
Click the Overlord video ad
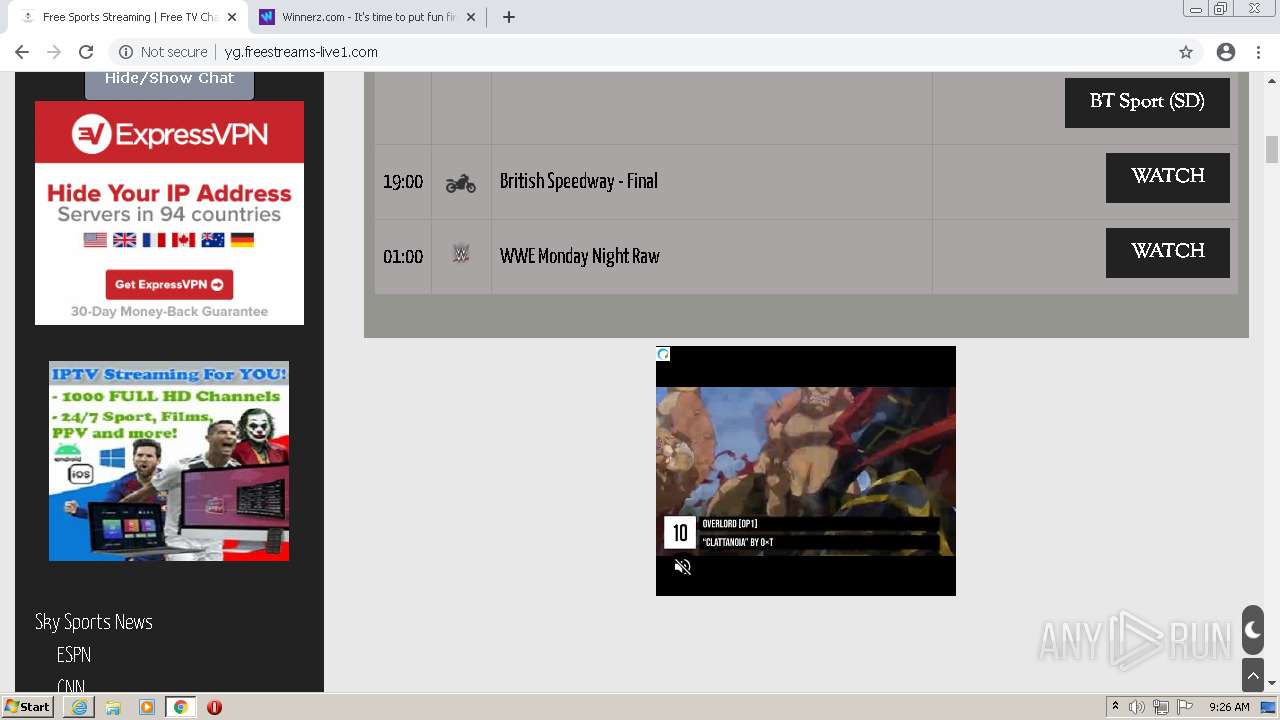pyautogui.click(x=806, y=470)
